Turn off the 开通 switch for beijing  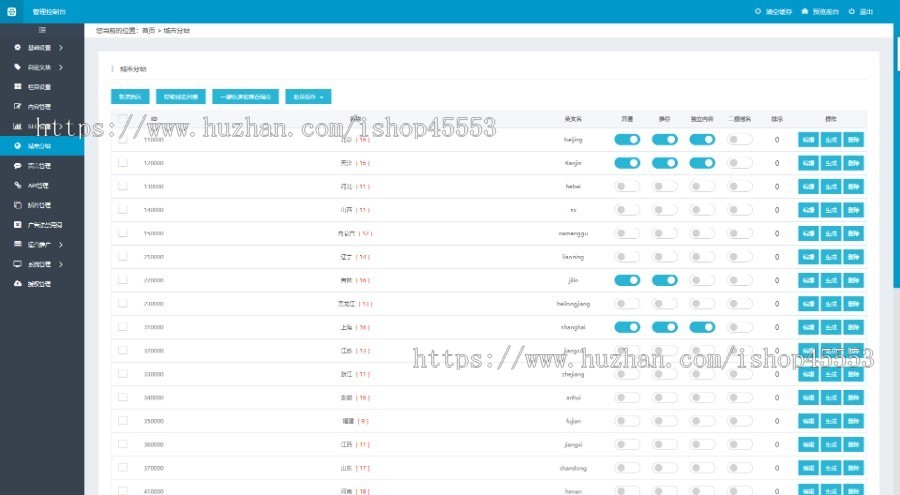click(627, 140)
